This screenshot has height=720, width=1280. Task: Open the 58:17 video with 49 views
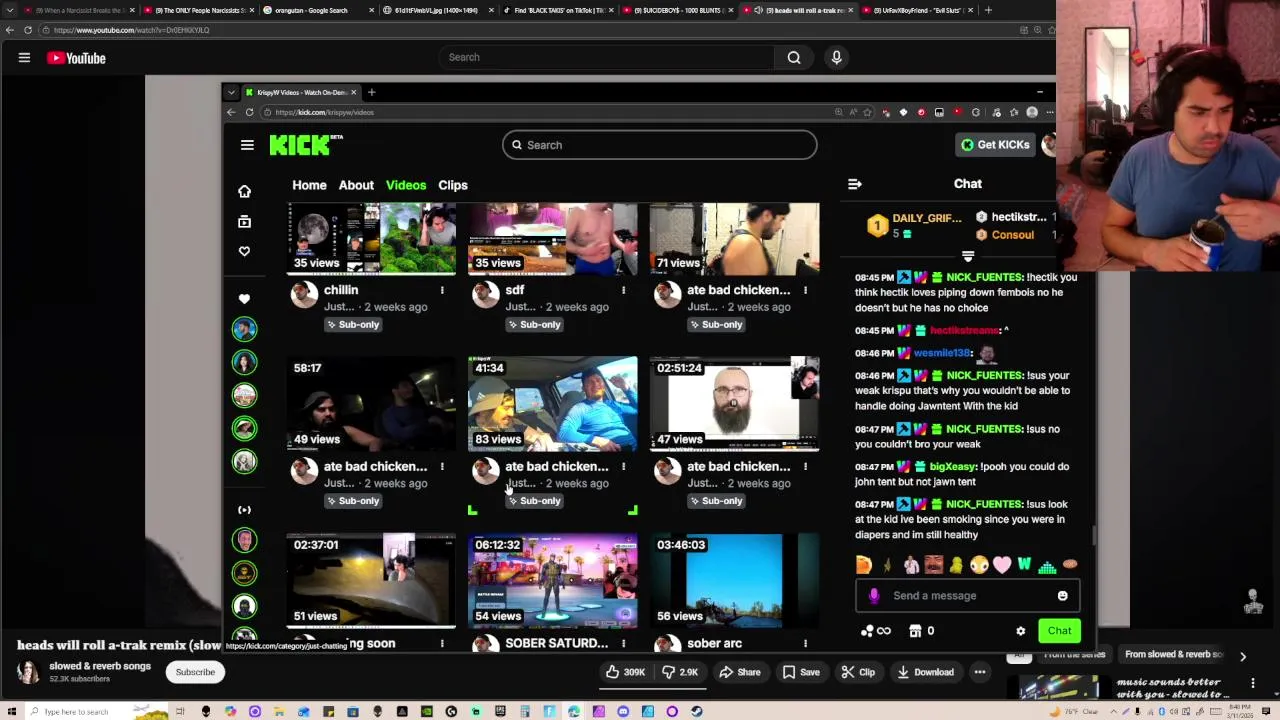point(371,403)
